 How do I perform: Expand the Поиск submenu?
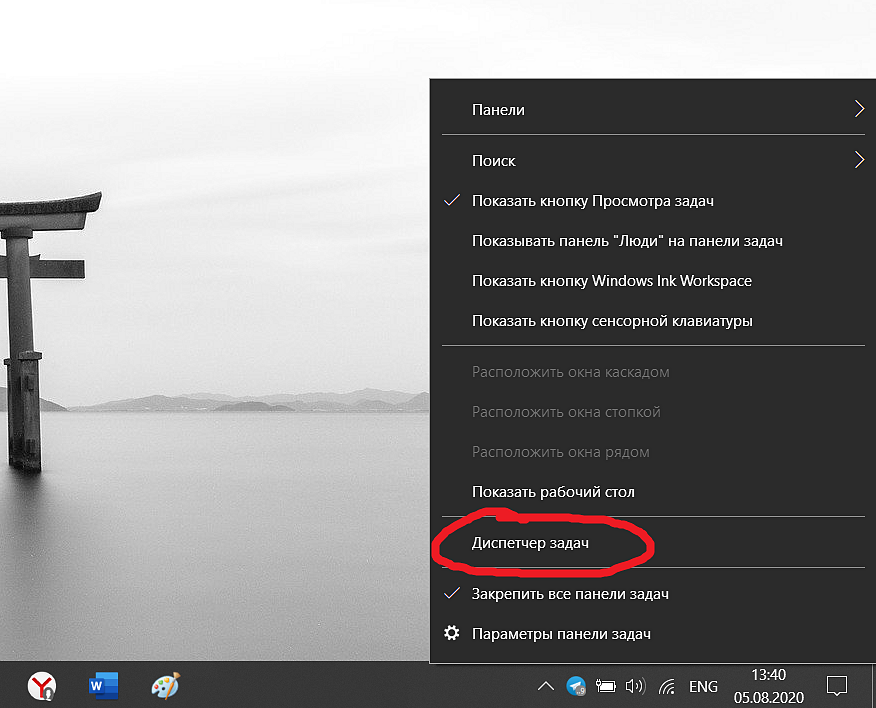(x=653, y=160)
